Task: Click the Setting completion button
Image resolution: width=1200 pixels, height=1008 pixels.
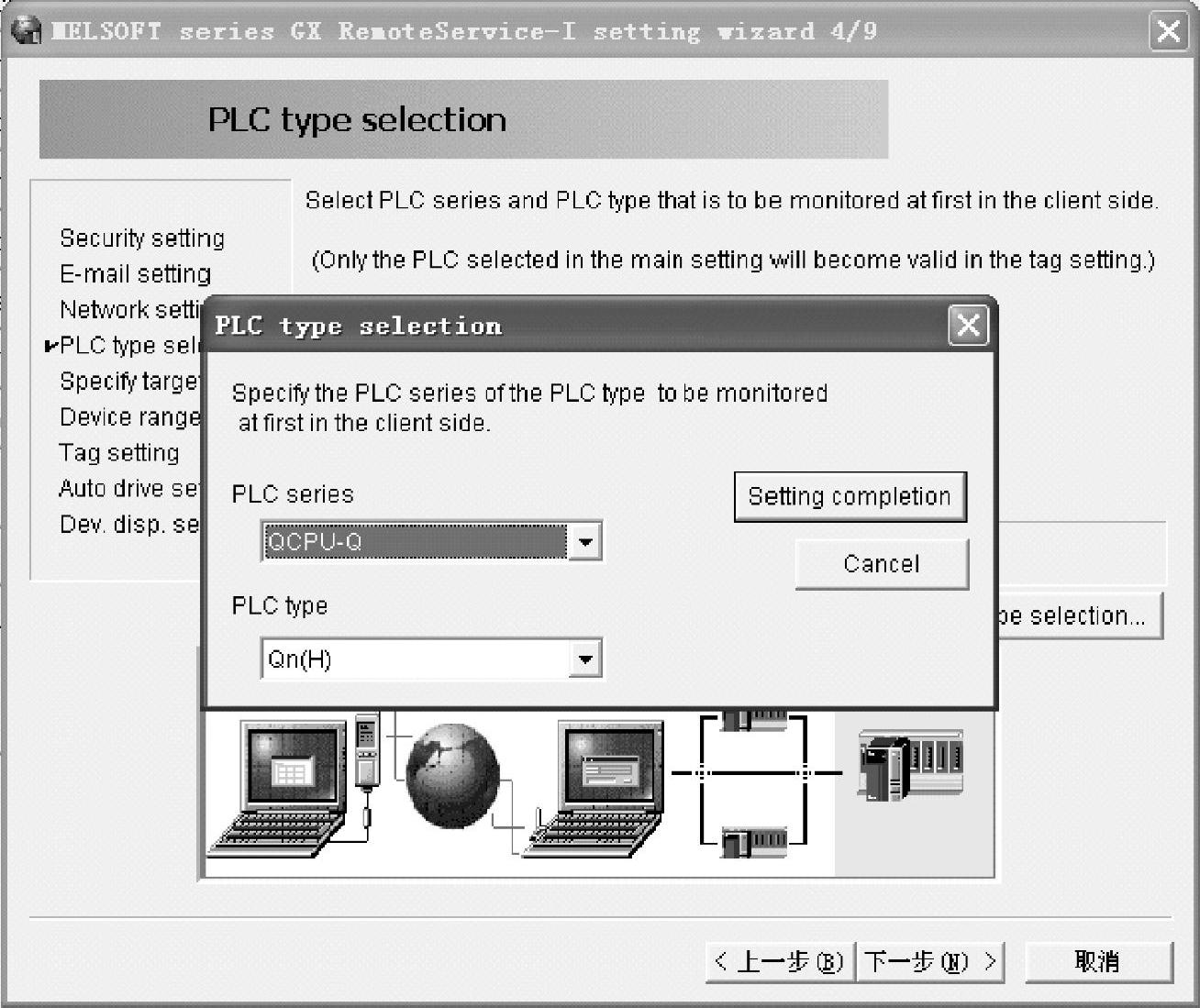Action: point(850,496)
